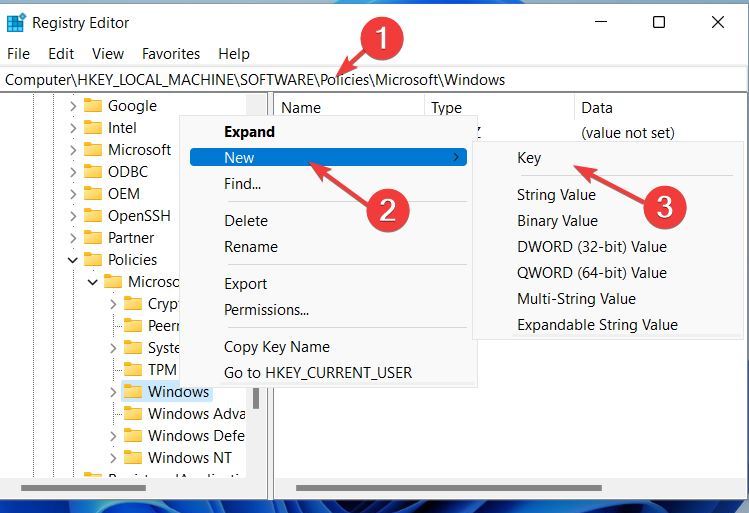Create a new DWORD (32-bit) Value

click(608, 246)
